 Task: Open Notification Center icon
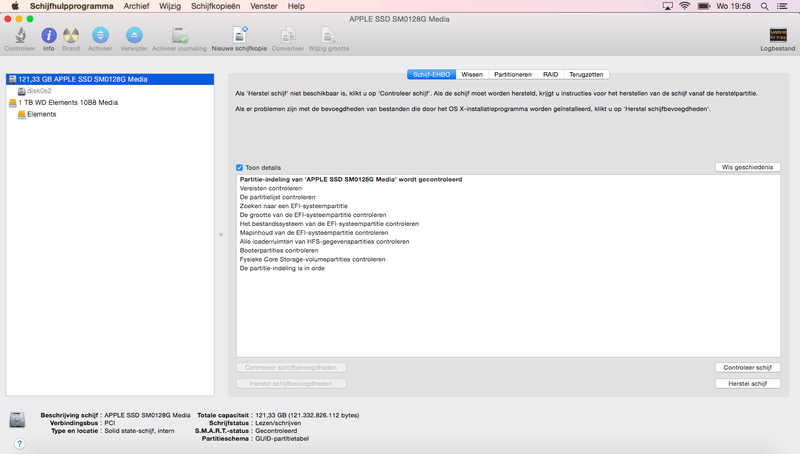(782, 6)
